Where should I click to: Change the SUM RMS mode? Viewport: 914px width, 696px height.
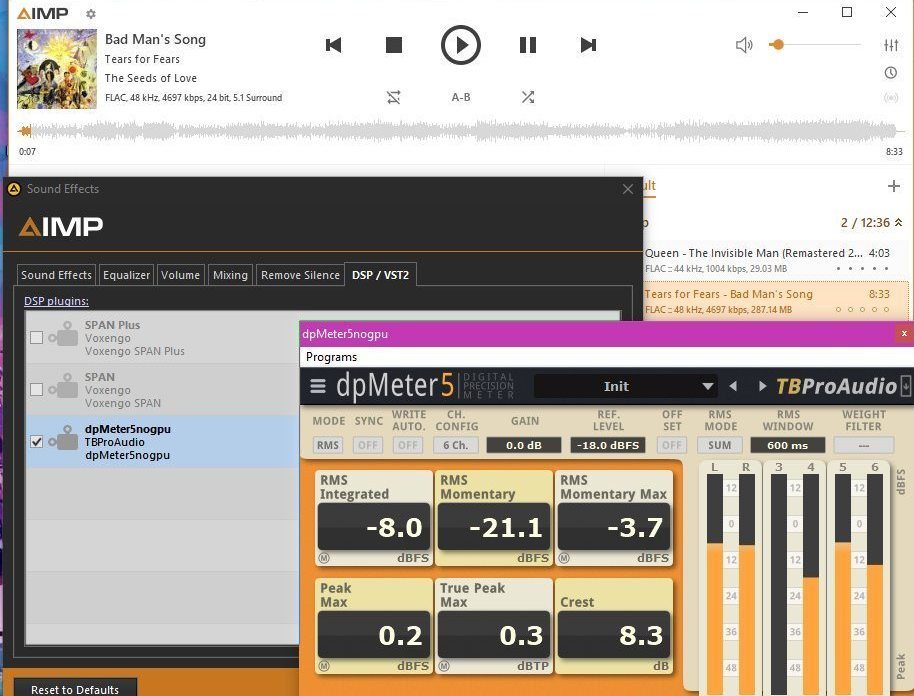(719, 445)
